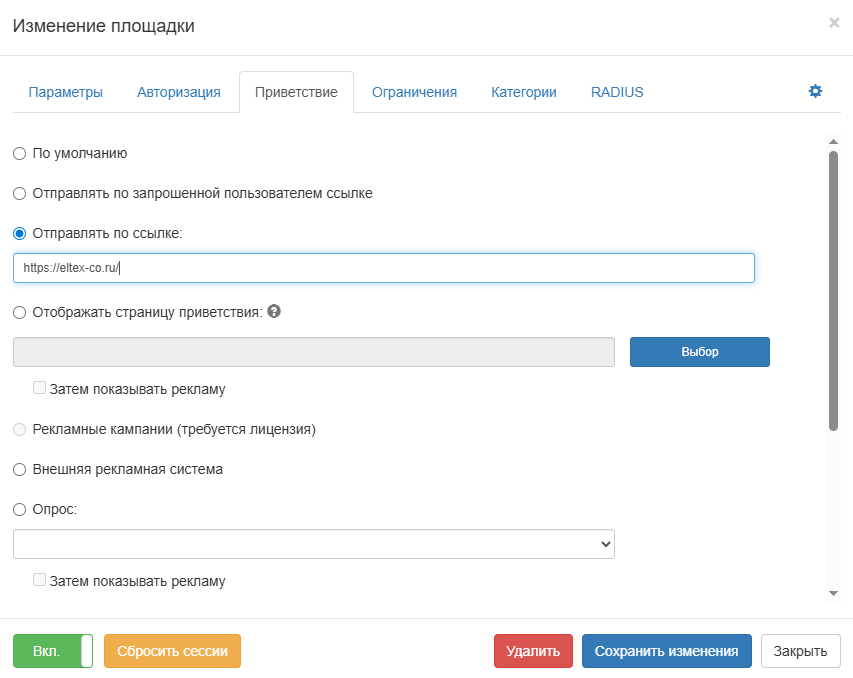The image size is (853, 678).
Task: Expand the Опрос survey dropdown
Action: click(314, 543)
